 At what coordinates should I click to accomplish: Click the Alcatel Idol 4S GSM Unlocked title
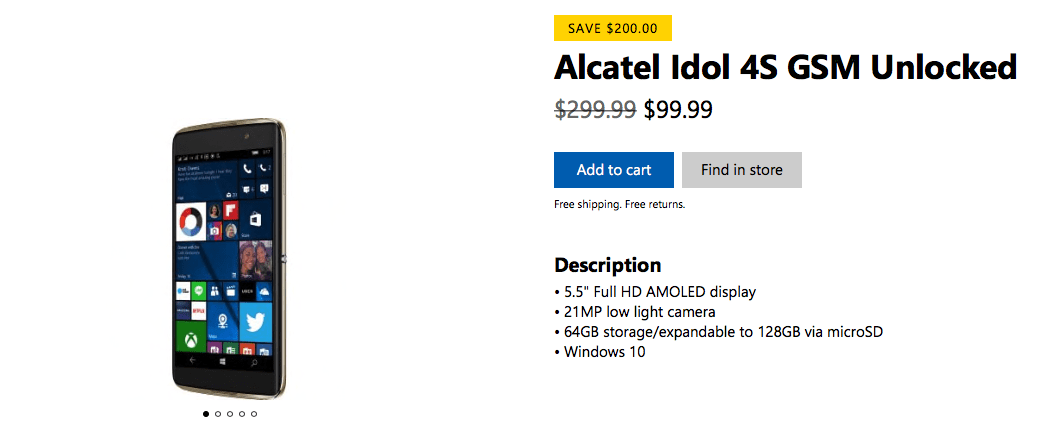(785, 68)
